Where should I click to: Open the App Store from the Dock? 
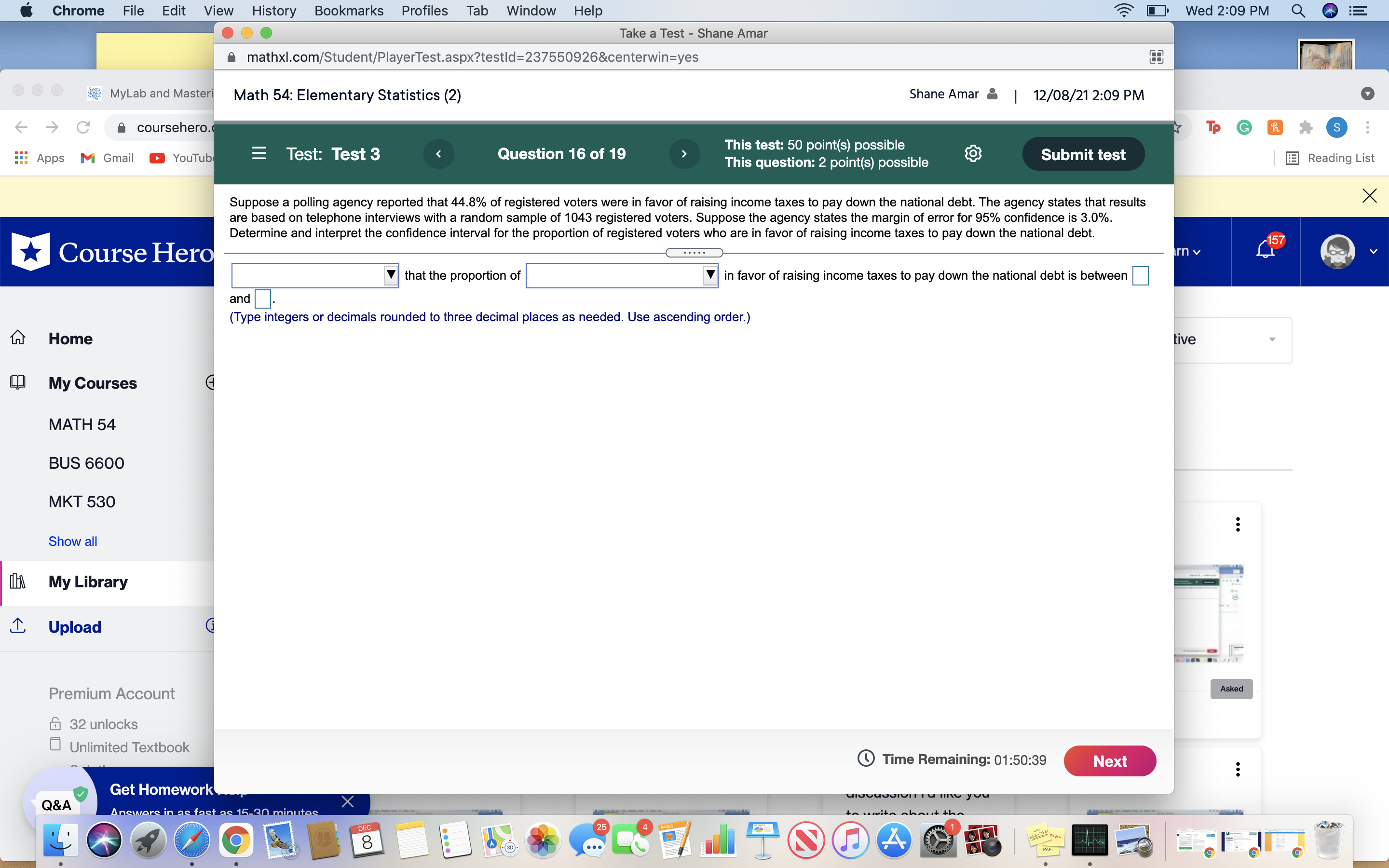coord(895,840)
